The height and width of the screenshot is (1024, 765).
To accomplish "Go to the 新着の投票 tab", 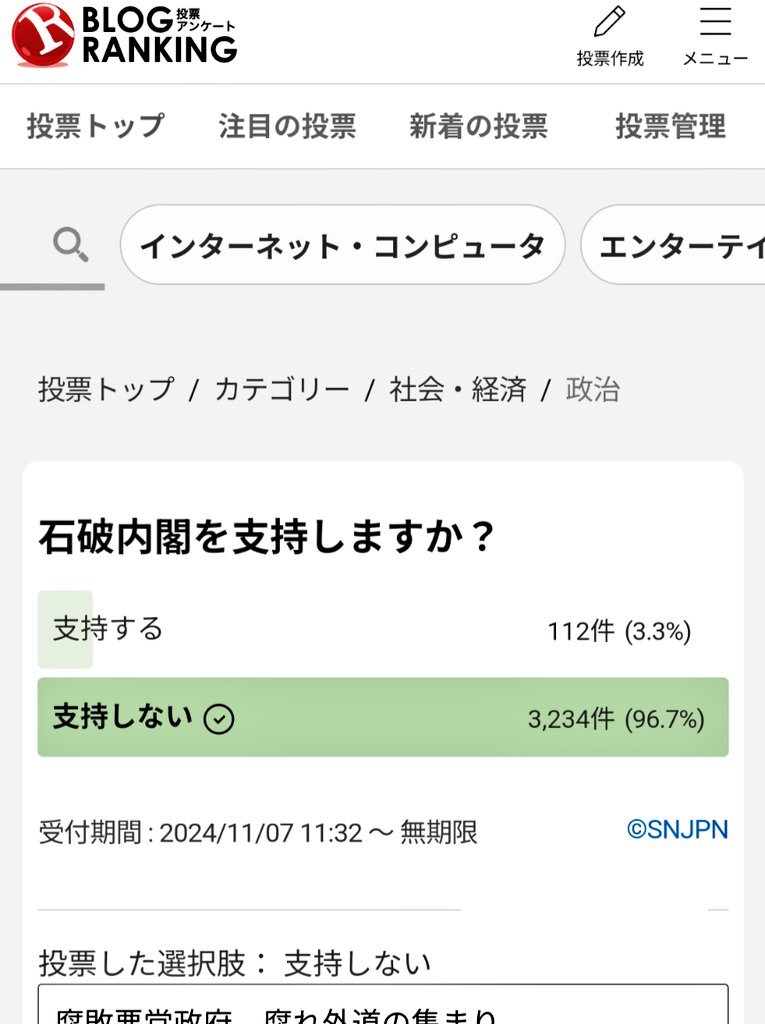I will [x=478, y=127].
